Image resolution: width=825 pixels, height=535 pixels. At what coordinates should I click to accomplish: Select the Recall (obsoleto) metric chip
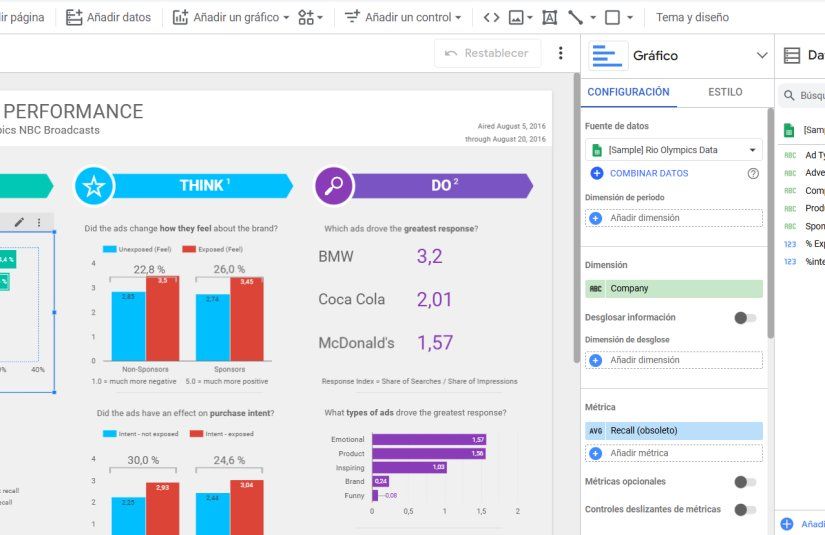(673, 431)
